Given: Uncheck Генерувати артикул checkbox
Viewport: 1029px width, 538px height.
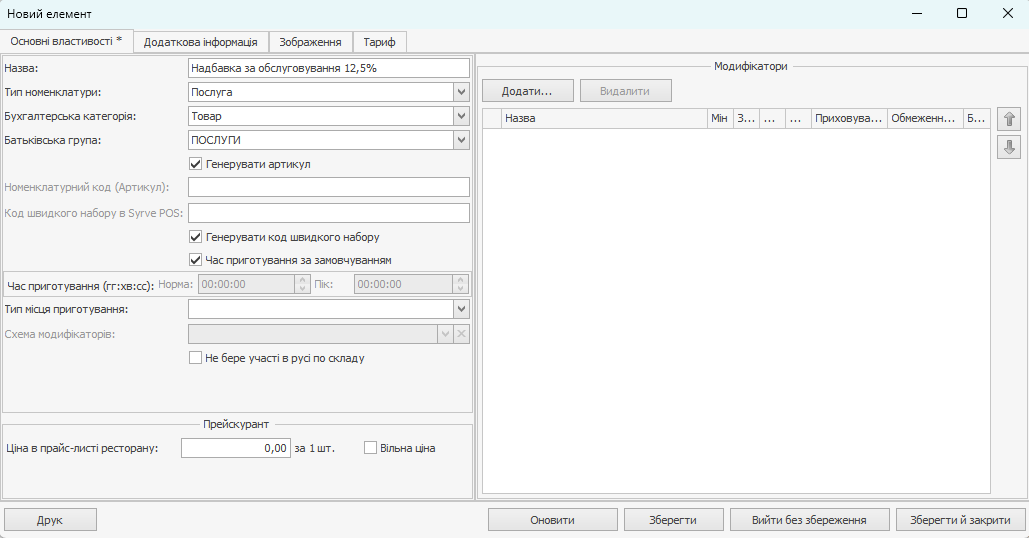Looking at the screenshot, I should (196, 164).
